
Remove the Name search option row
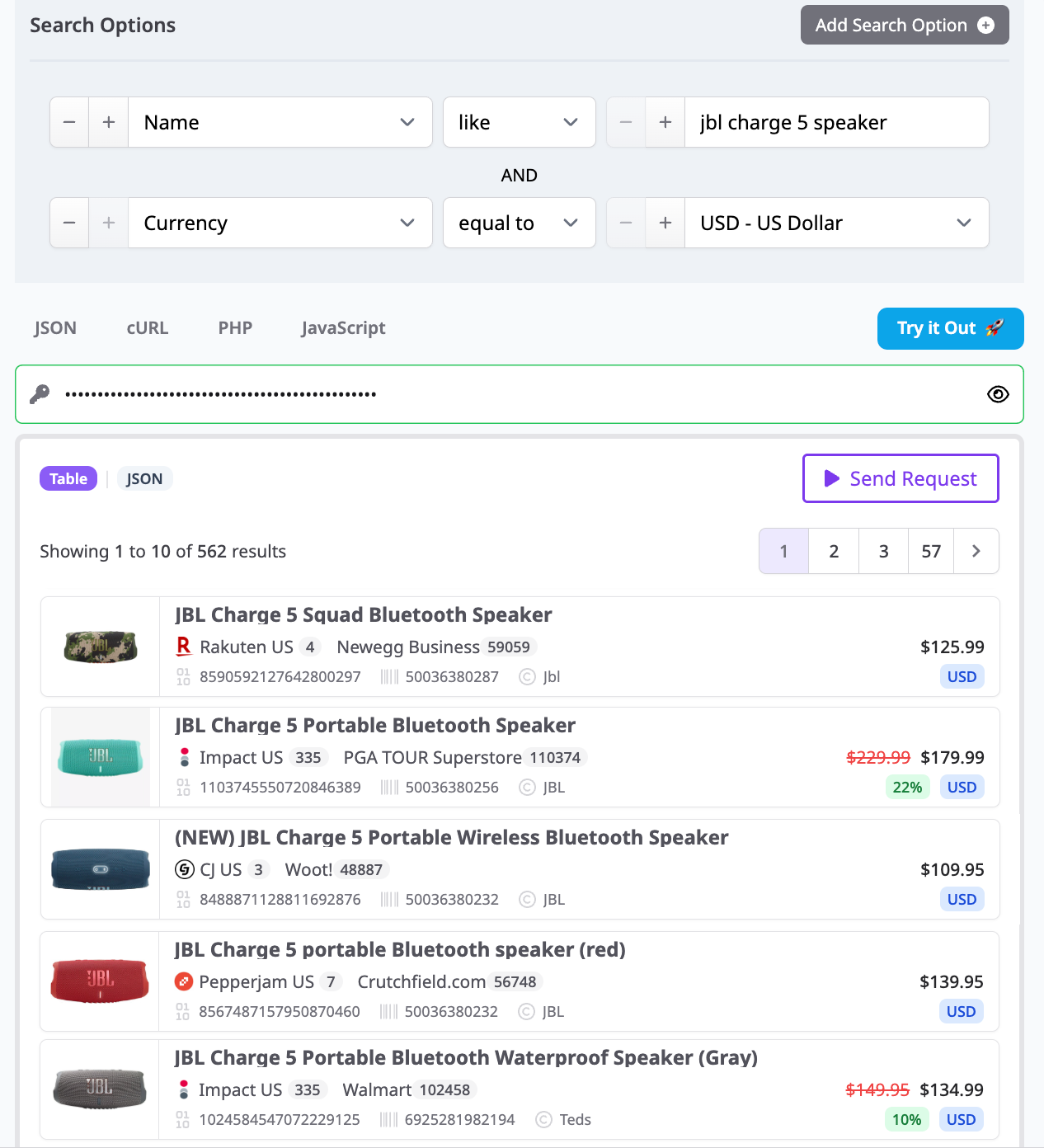[69, 122]
